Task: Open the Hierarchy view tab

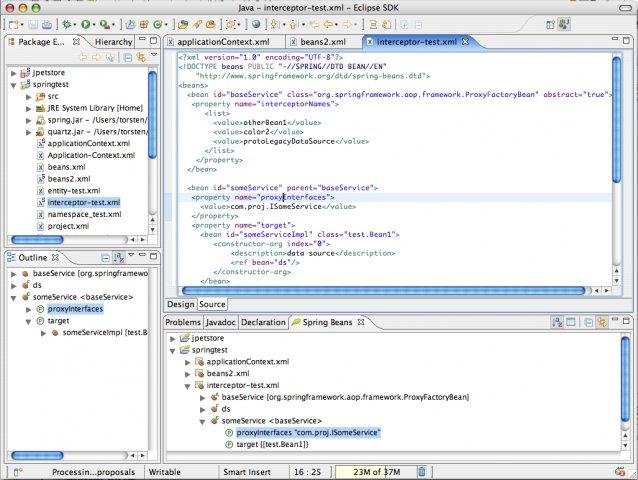Action: coord(115,42)
